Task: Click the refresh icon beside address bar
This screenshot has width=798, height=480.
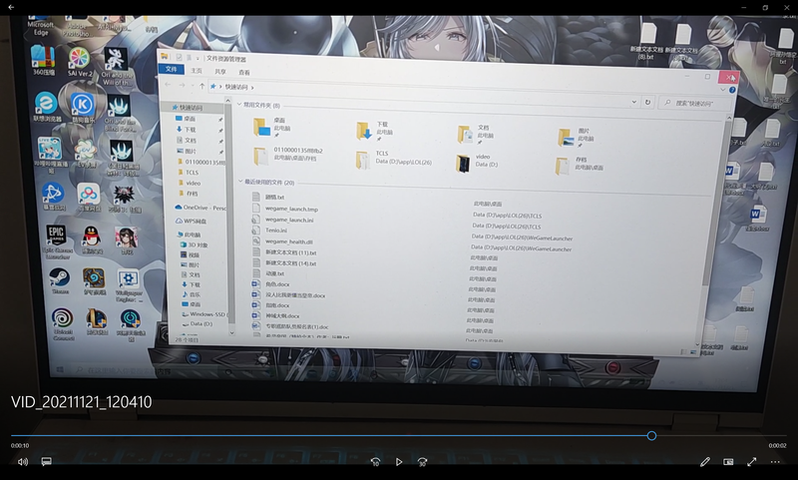Action: (648, 102)
